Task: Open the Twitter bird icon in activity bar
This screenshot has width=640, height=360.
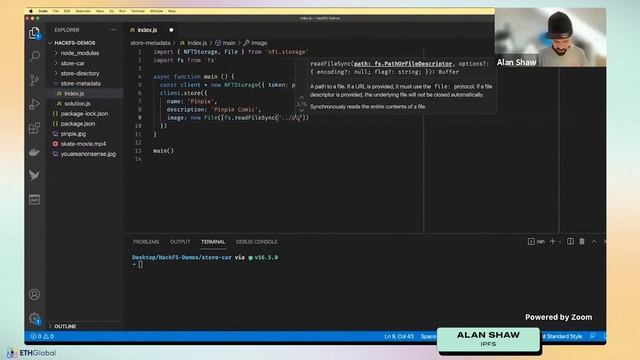Action: [x=35, y=176]
